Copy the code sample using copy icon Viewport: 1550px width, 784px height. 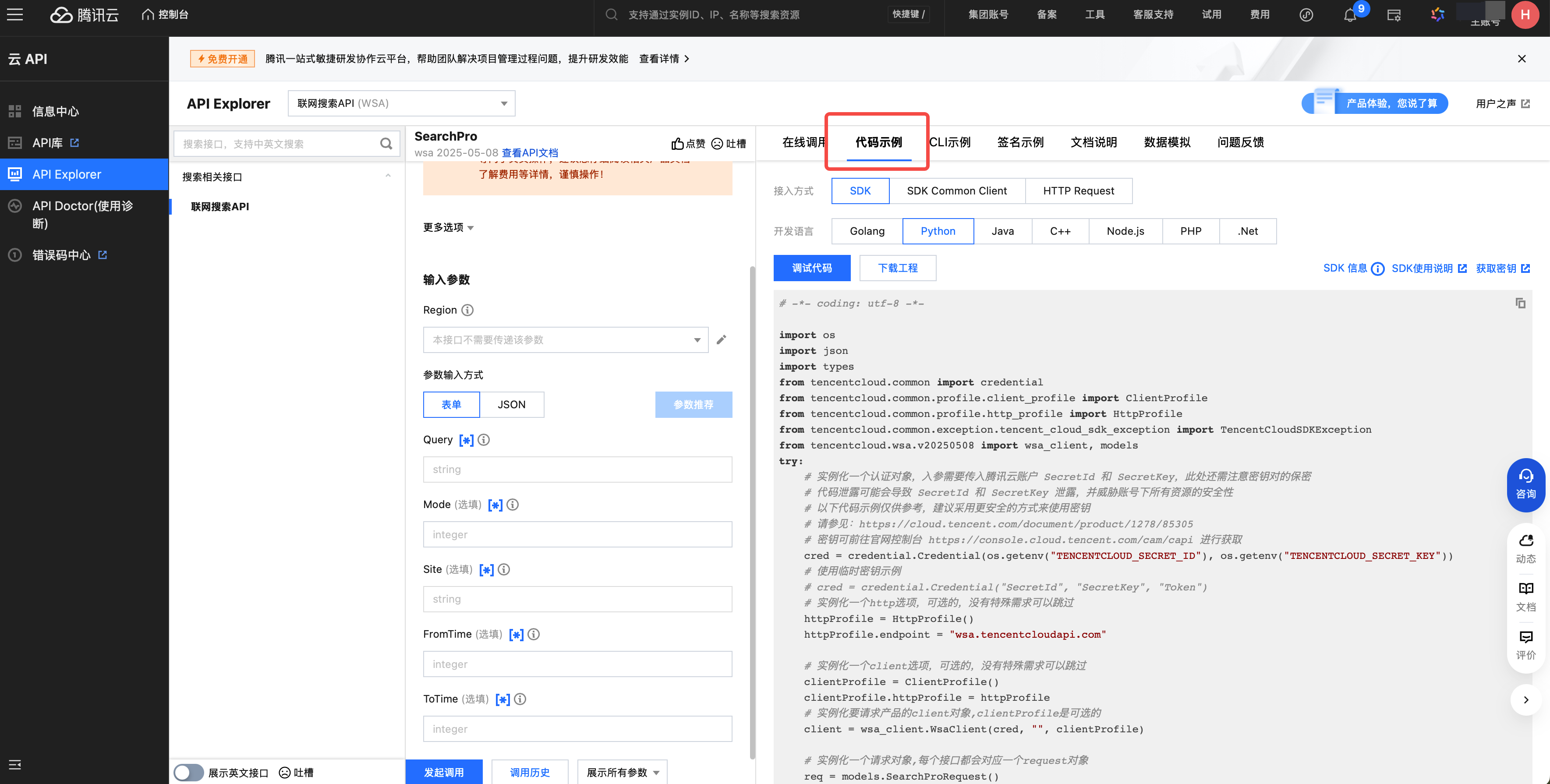click(x=1520, y=303)
